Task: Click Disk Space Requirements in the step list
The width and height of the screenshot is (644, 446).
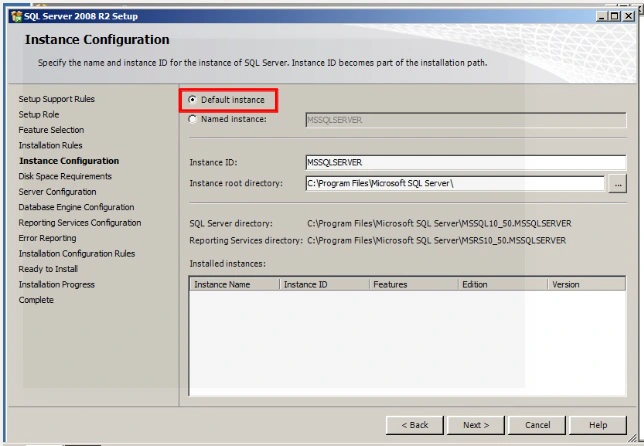Action: point(65,176)
